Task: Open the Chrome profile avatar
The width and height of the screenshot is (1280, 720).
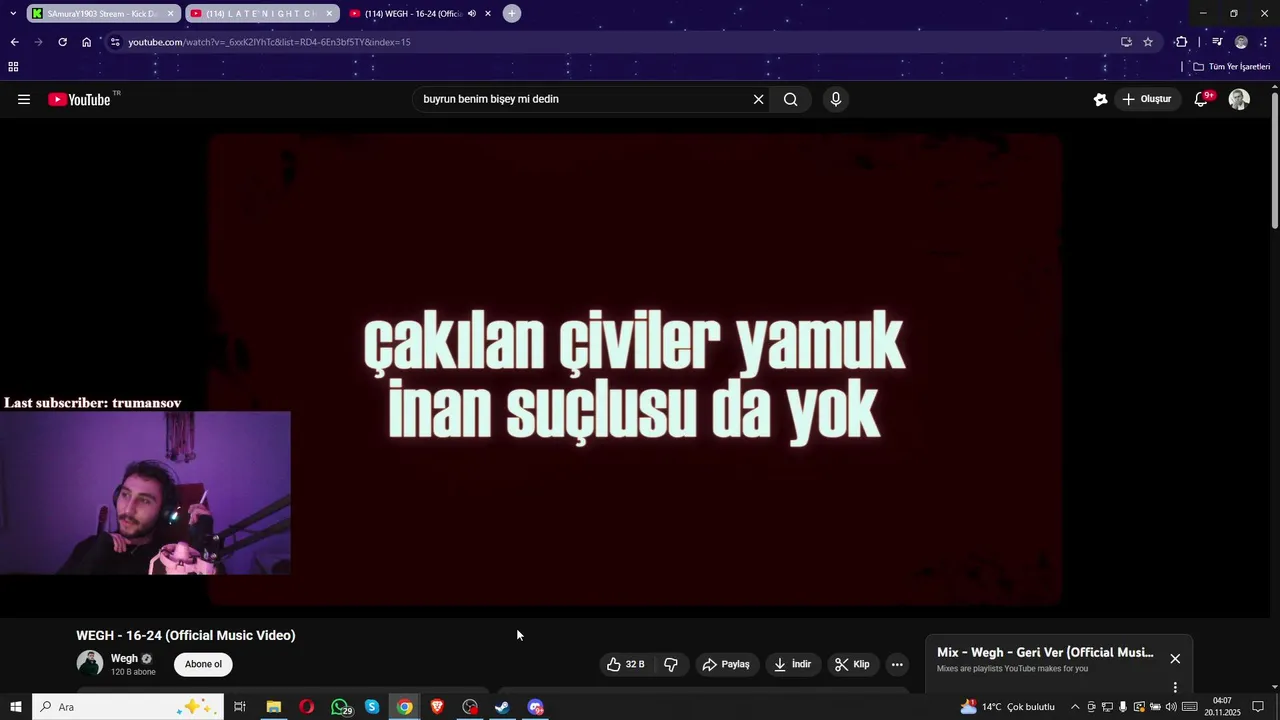Action: click(1241, 42)
